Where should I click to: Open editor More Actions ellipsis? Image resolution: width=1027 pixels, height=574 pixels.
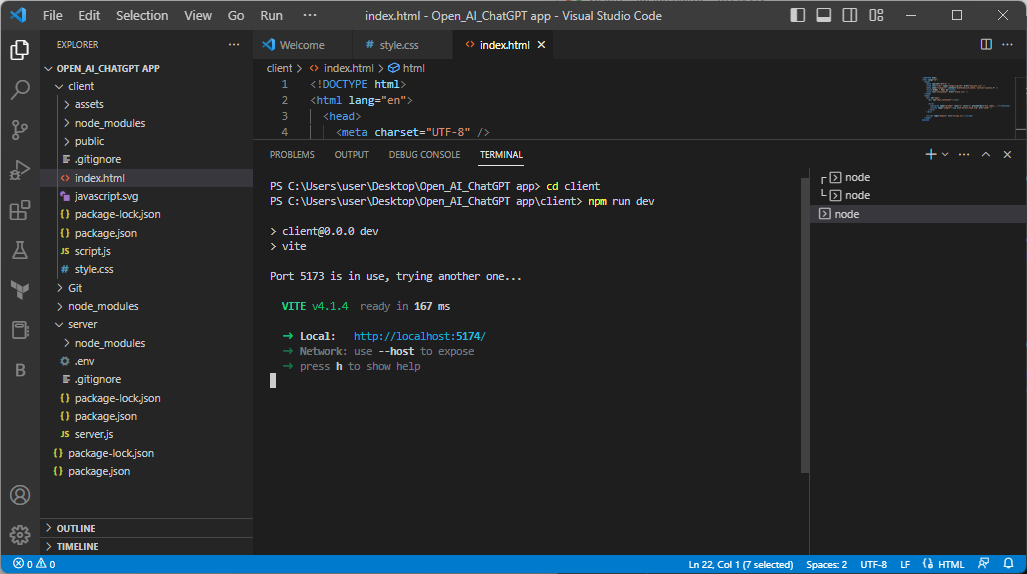click(1007, 44)
